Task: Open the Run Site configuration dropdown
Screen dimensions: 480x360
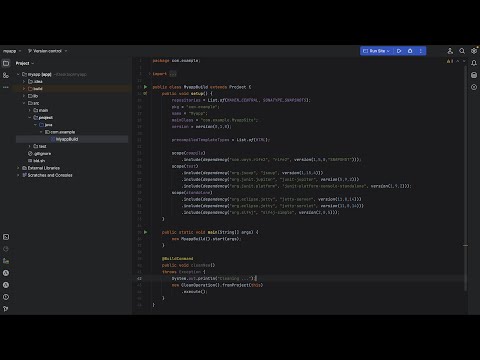Action: (376, 51)
